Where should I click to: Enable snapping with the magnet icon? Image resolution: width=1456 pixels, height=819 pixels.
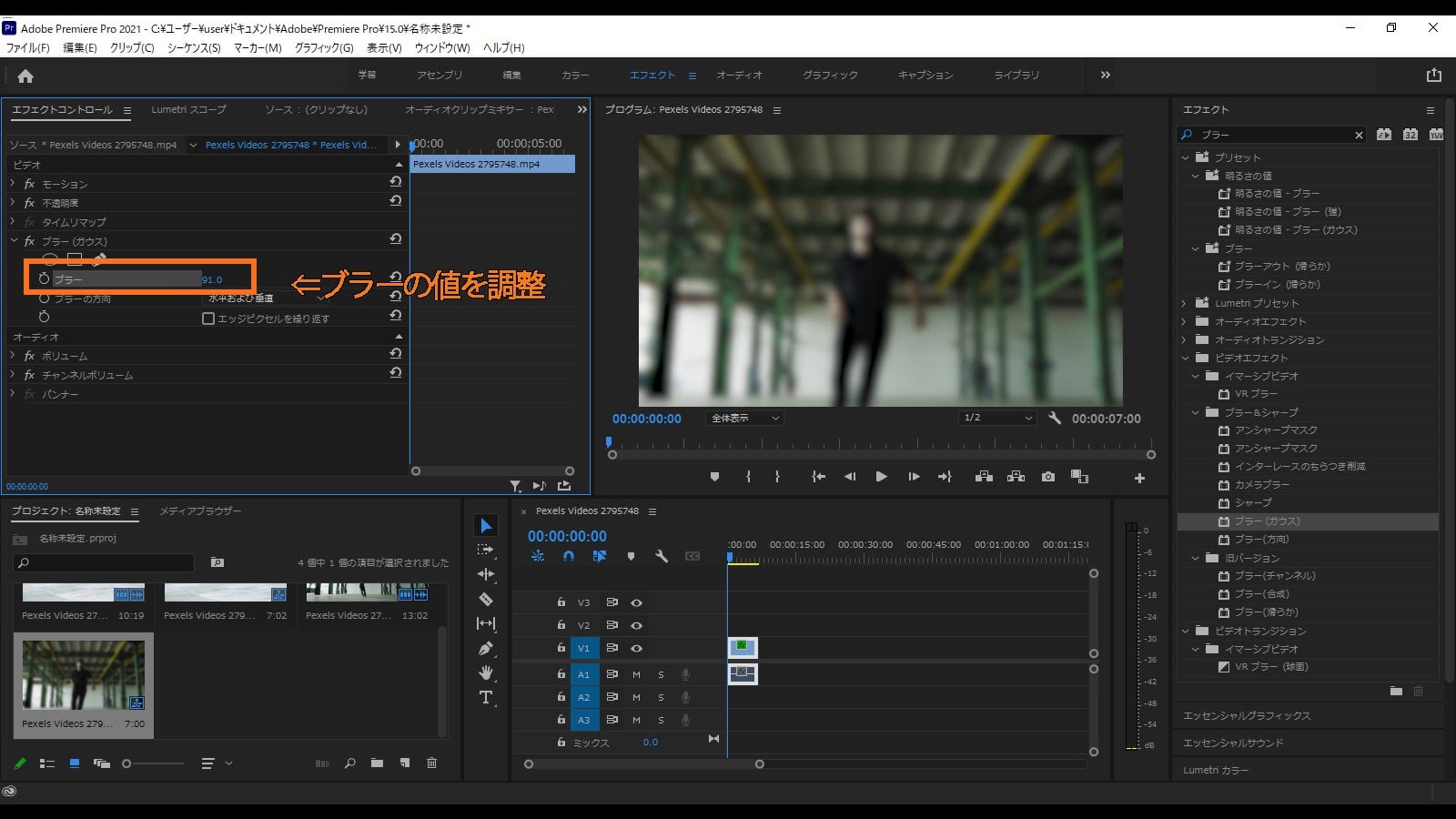tap(569, 556)
